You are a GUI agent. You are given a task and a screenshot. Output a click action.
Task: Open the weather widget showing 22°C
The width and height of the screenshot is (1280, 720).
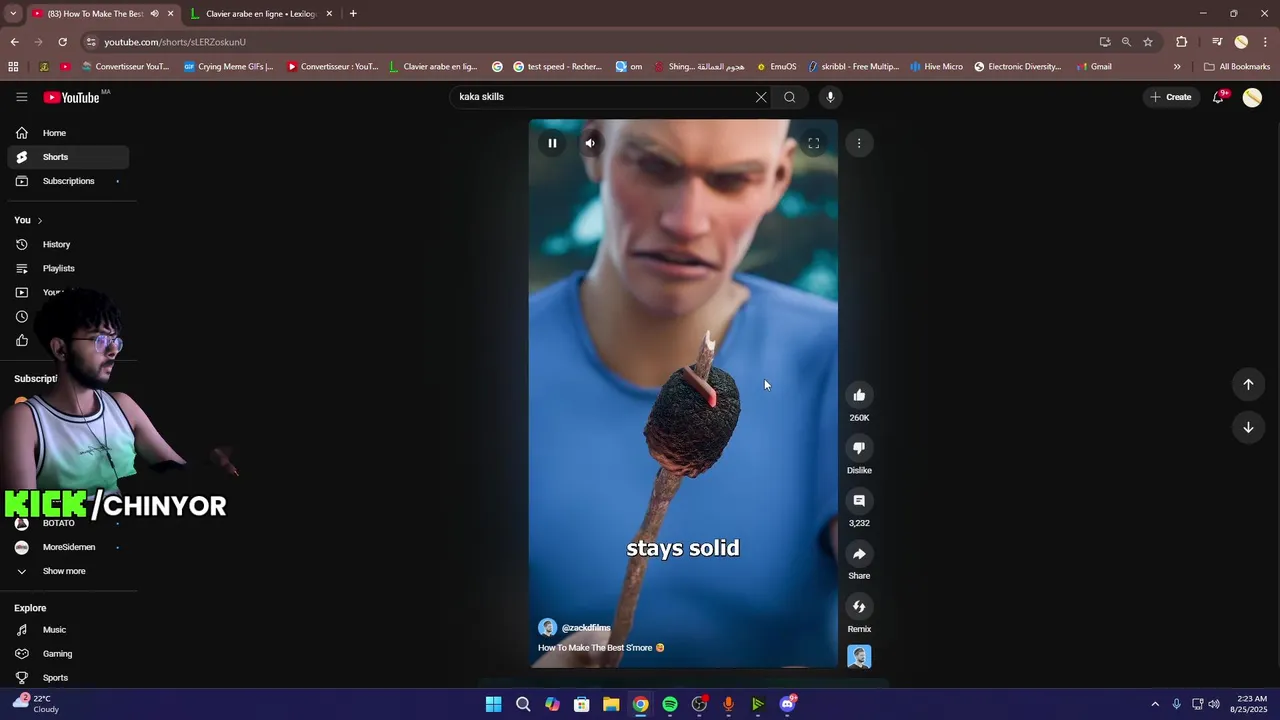click(36, 703)
